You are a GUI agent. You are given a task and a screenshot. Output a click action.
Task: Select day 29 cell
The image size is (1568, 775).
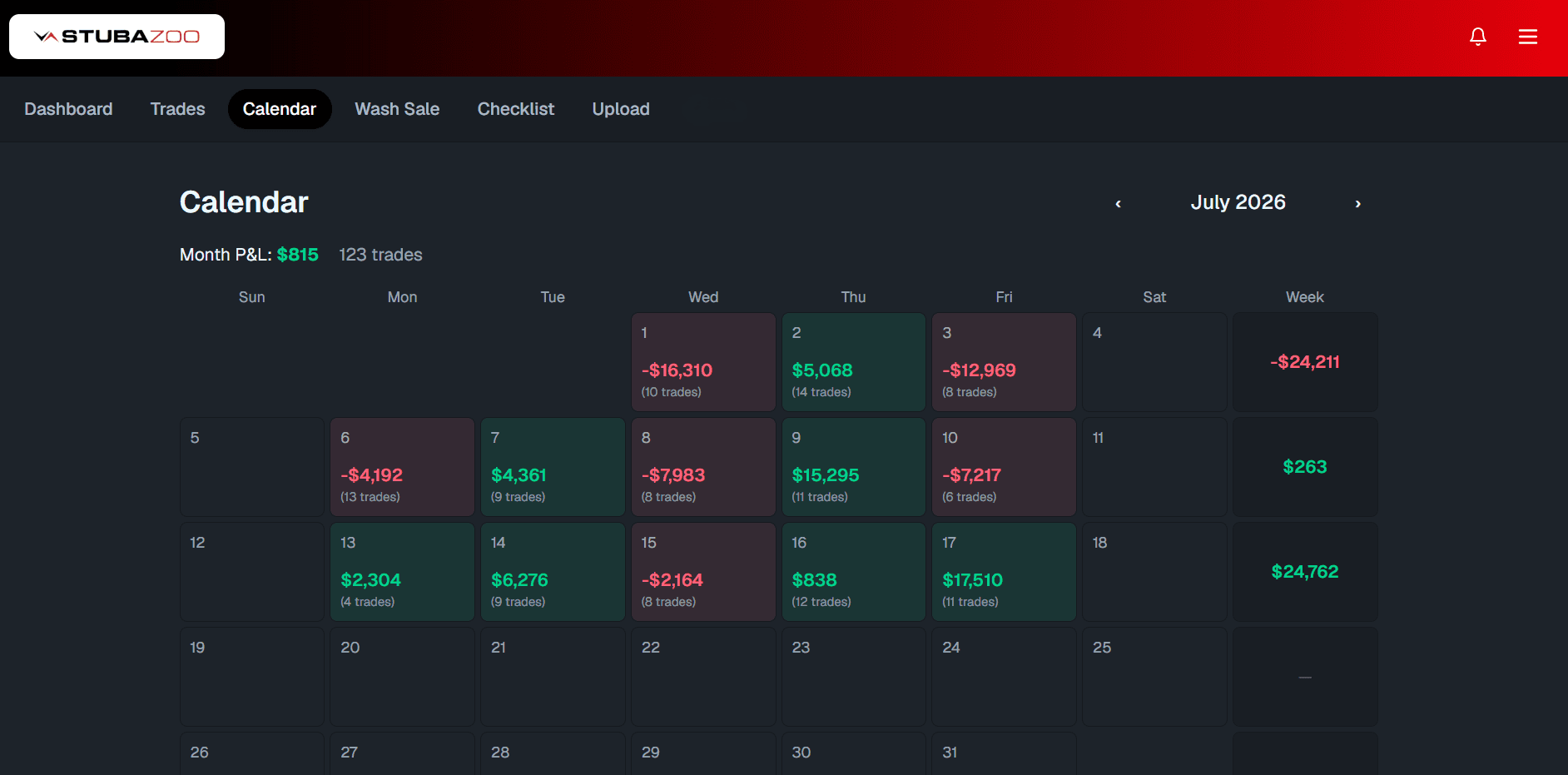coord(703,753)
